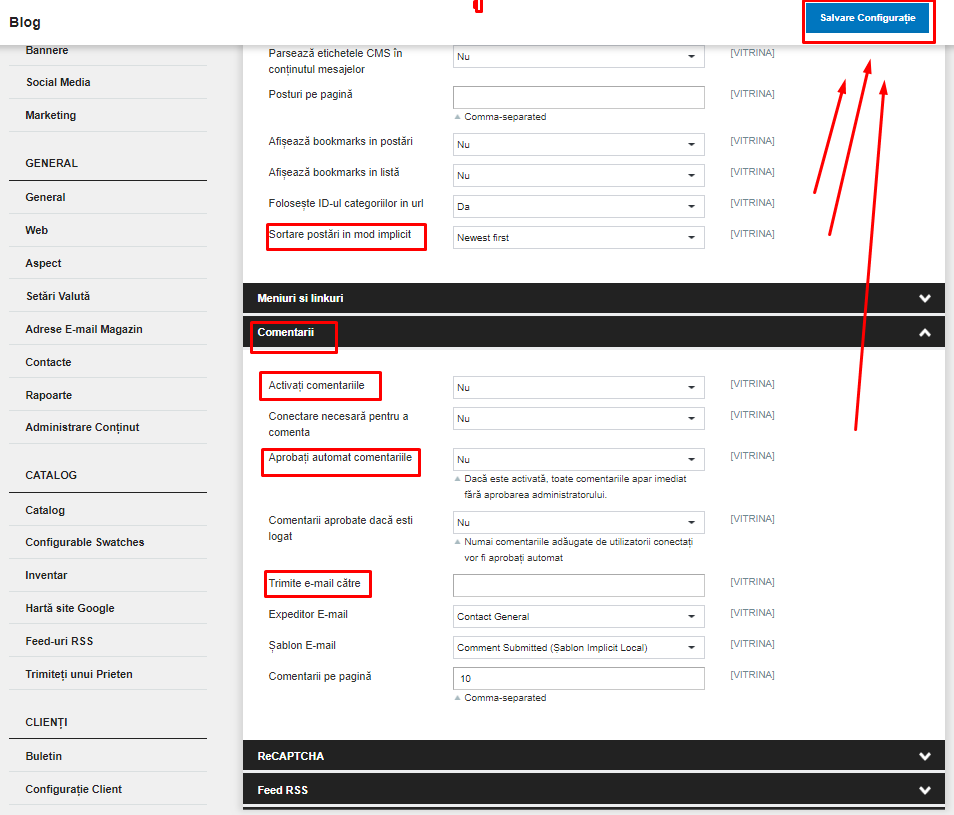Click the Feed RSS chevron icon
The height and width of the screenshot is (815, 954).
coord(925,790)
